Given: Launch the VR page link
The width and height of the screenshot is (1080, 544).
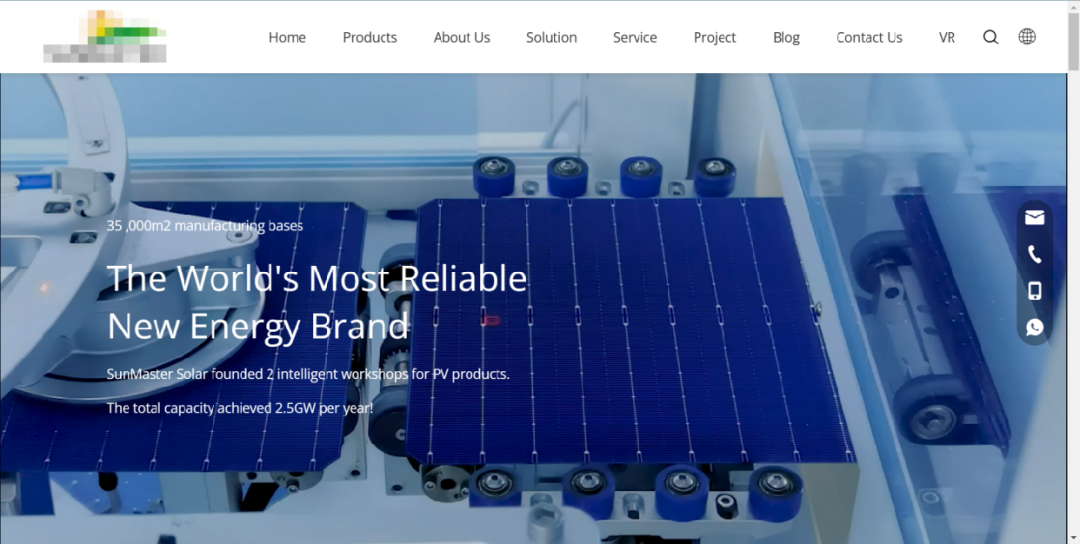Looking at the screenshot, I should click(947, 37).
